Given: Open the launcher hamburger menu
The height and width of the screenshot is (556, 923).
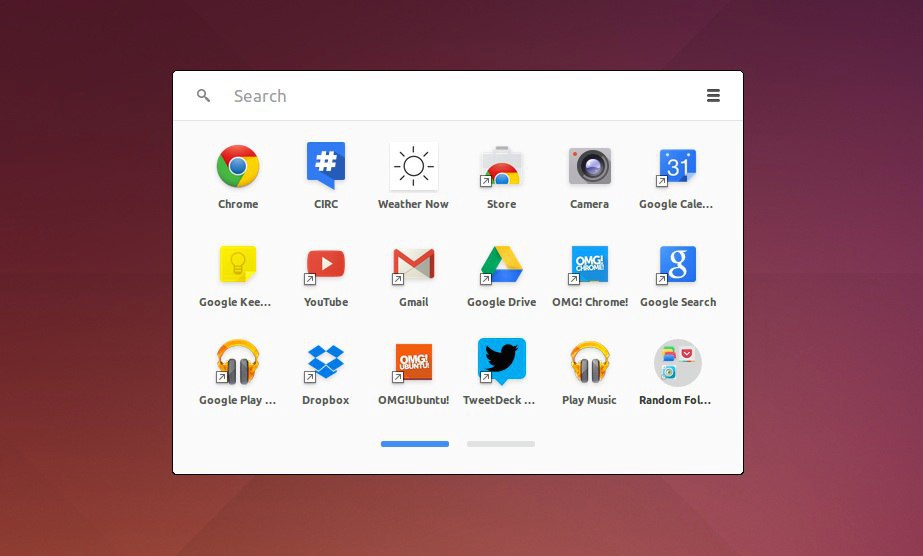Looking at the screenshot, I should [x=713, y=95].
